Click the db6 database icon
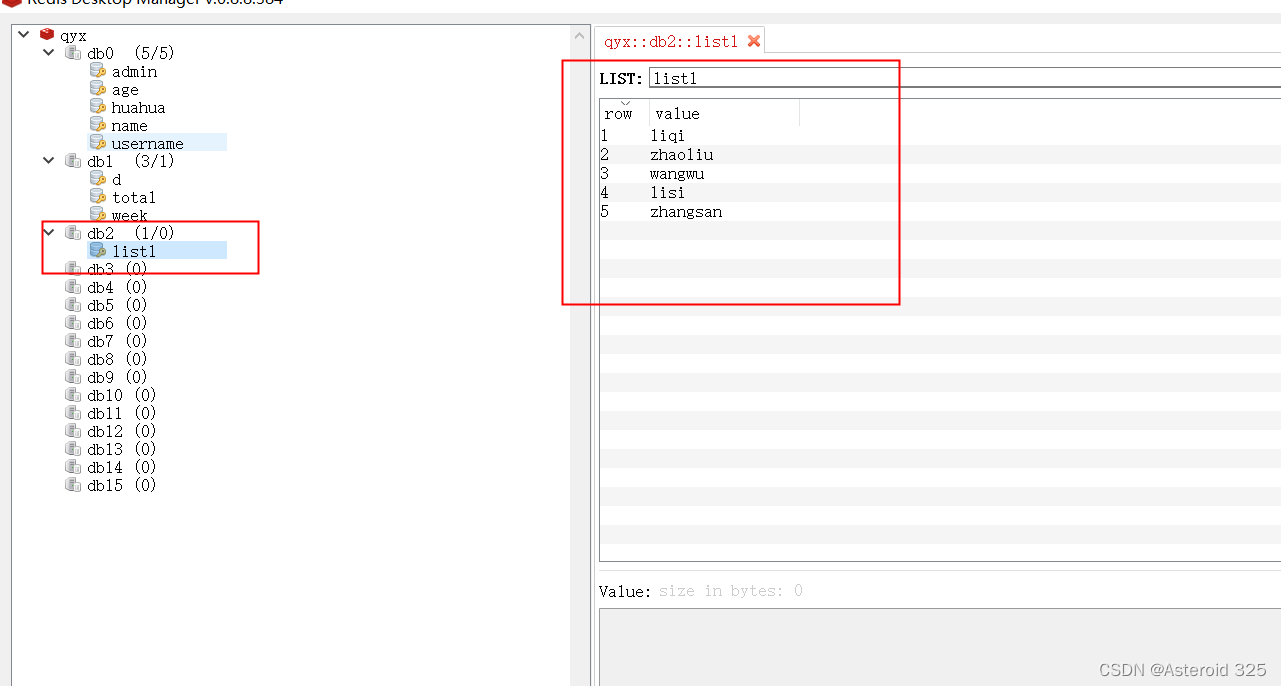This screenshot has height=686, width=1281. point(73,323)
